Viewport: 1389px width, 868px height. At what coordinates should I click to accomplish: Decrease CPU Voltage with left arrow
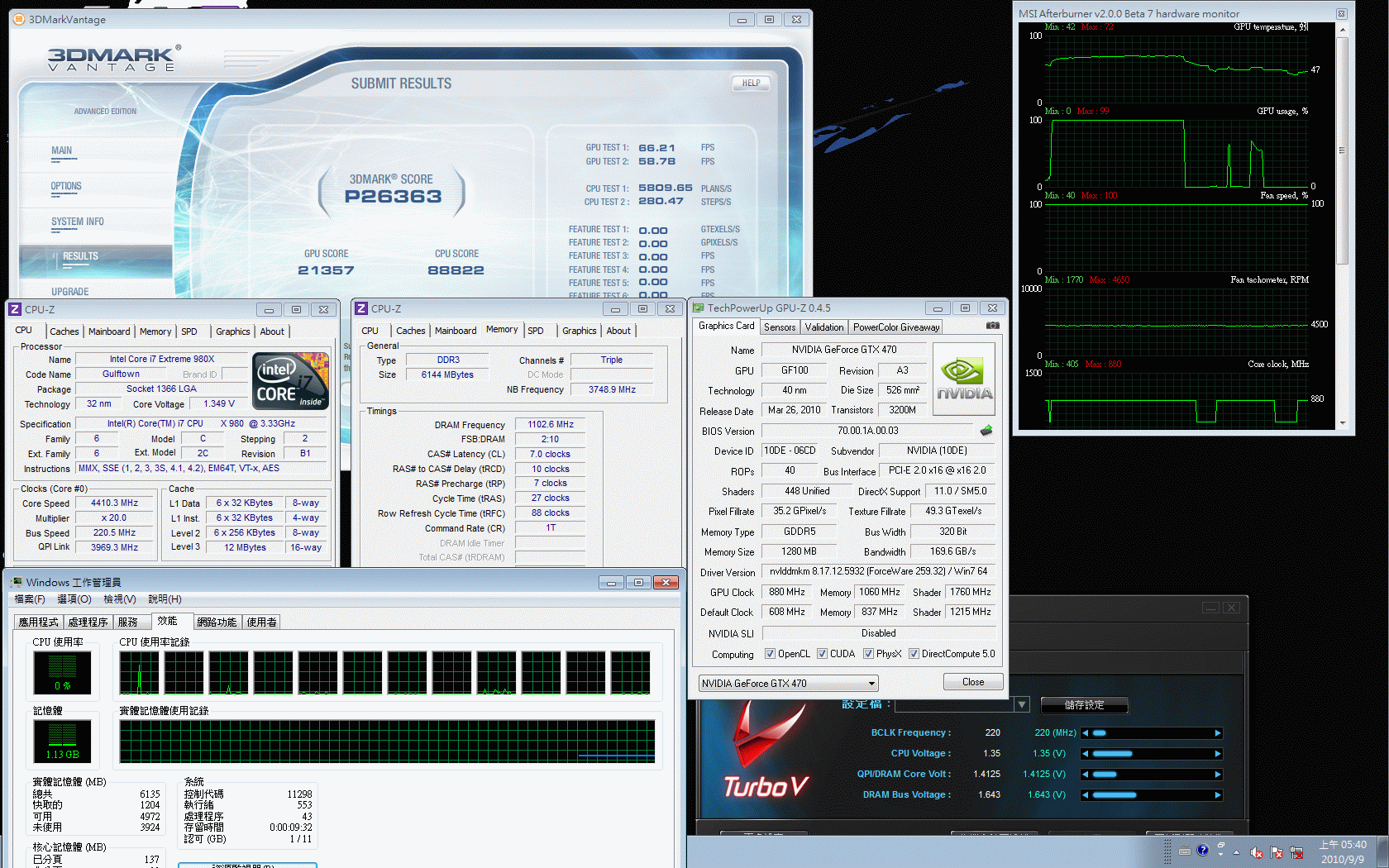(x=1086, y=754)
